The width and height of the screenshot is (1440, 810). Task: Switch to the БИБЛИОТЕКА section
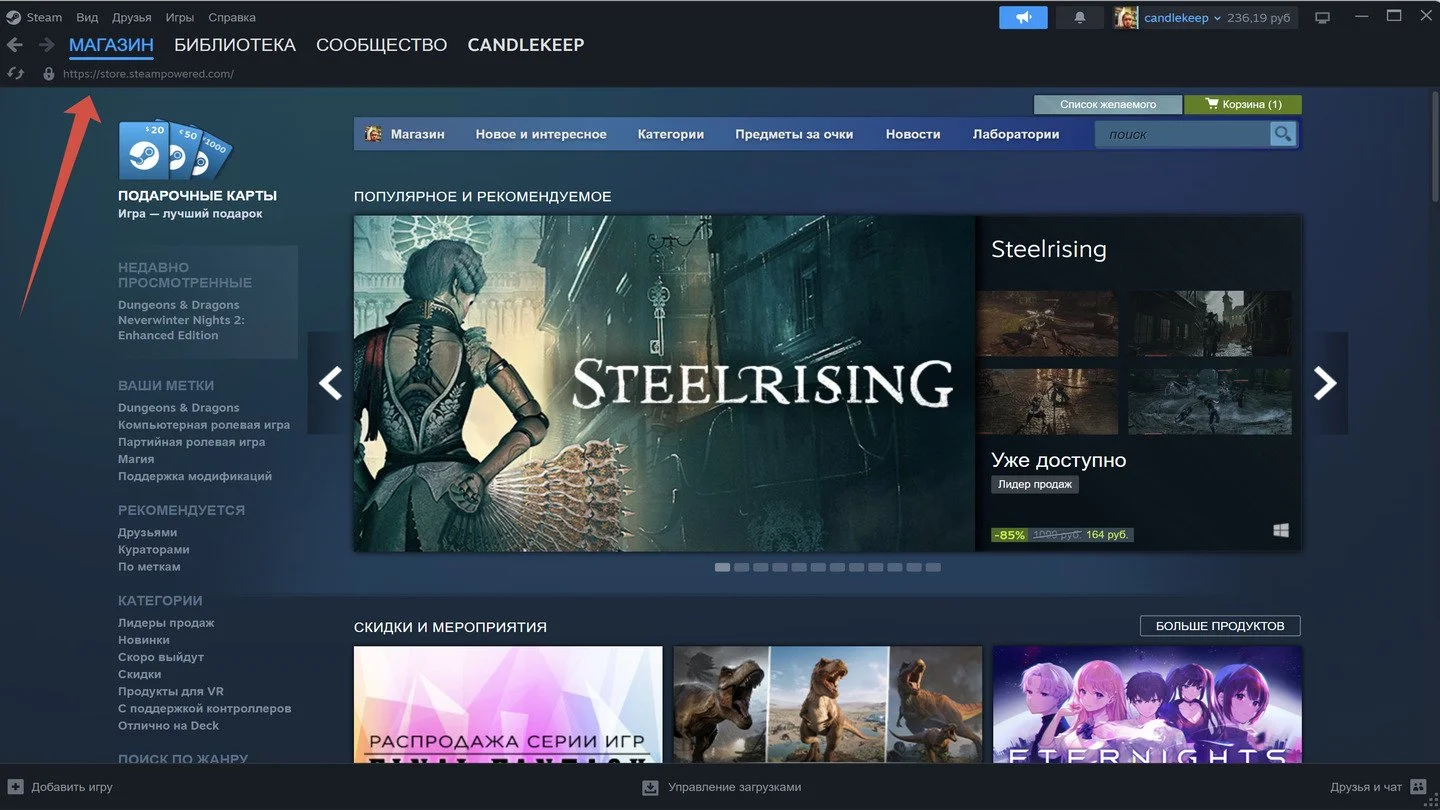[235, 45]
